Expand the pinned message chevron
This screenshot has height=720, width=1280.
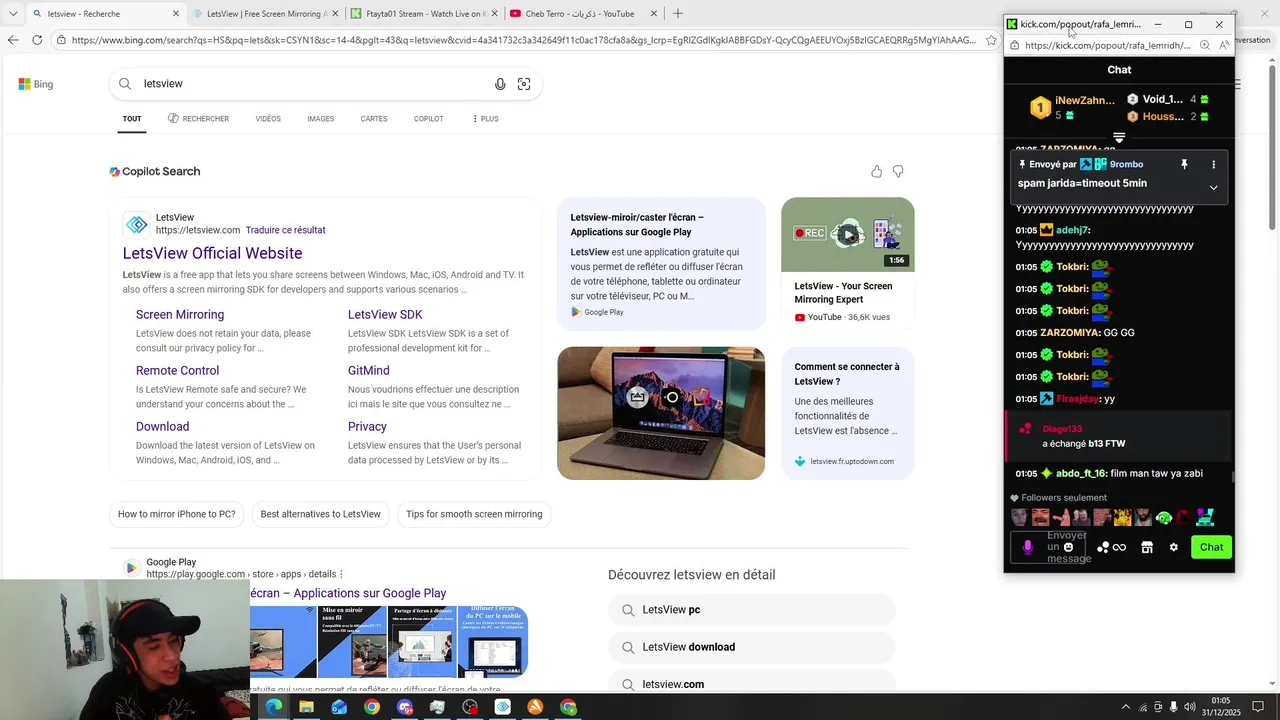[1214, 187]
